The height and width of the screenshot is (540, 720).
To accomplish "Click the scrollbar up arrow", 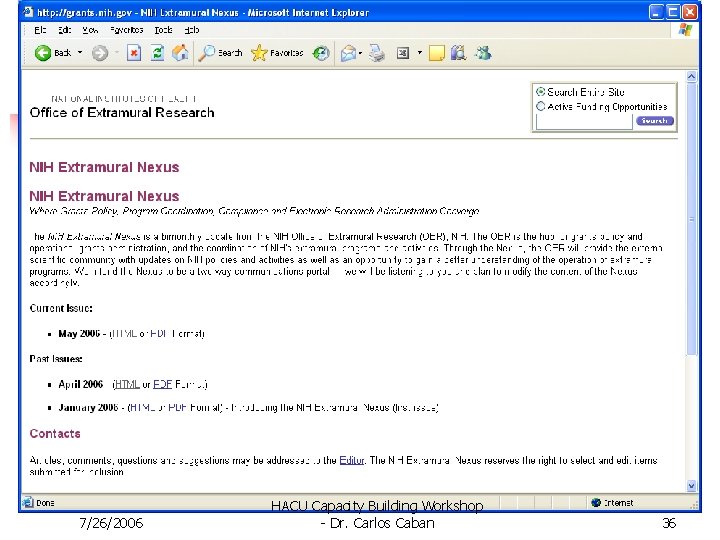I will 692,77.
